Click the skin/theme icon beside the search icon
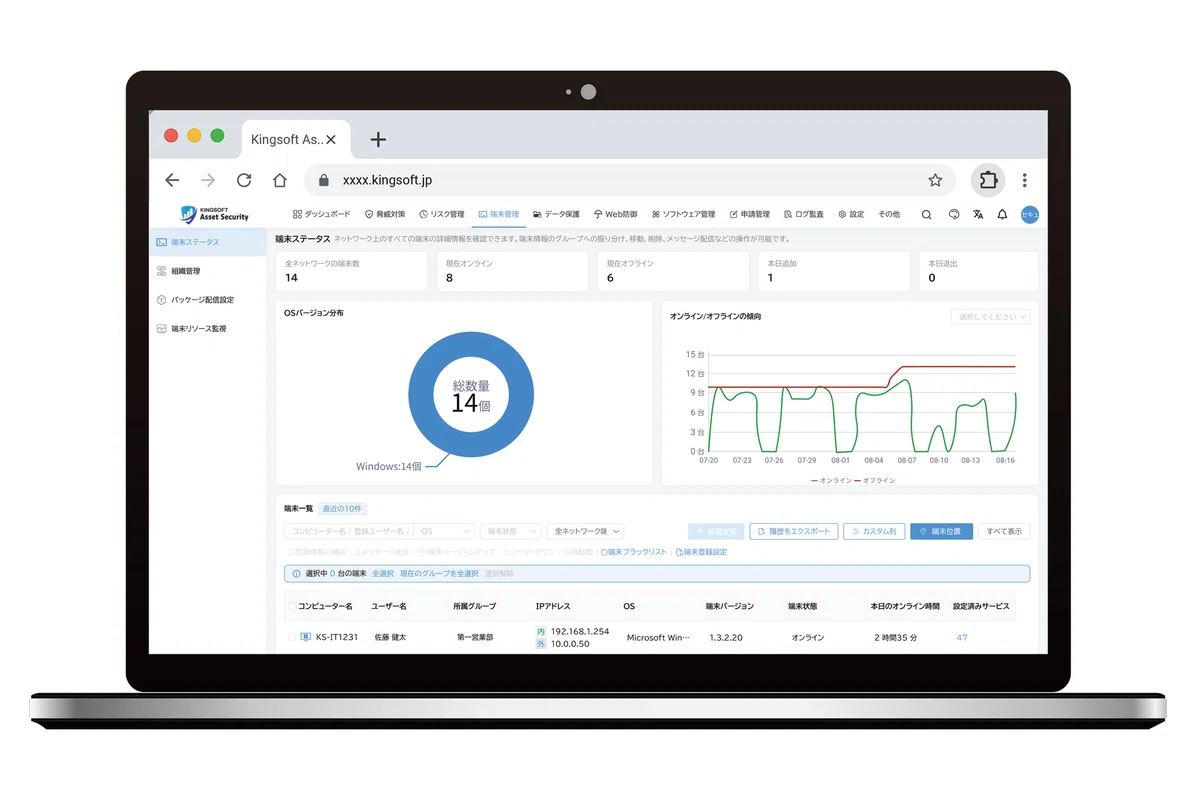 click(954, 214)
